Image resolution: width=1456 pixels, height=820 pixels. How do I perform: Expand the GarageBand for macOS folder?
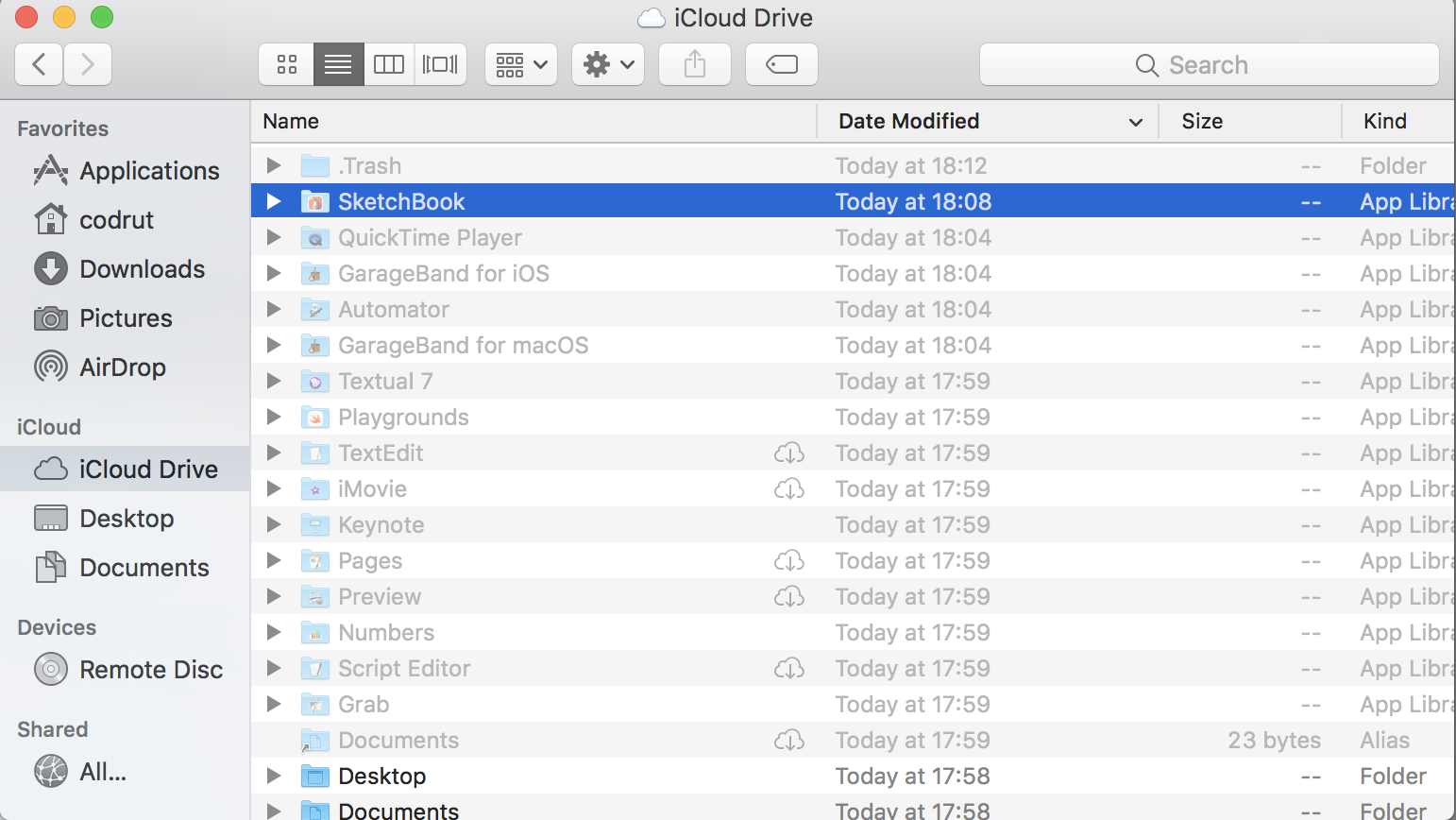coord(274,345)
